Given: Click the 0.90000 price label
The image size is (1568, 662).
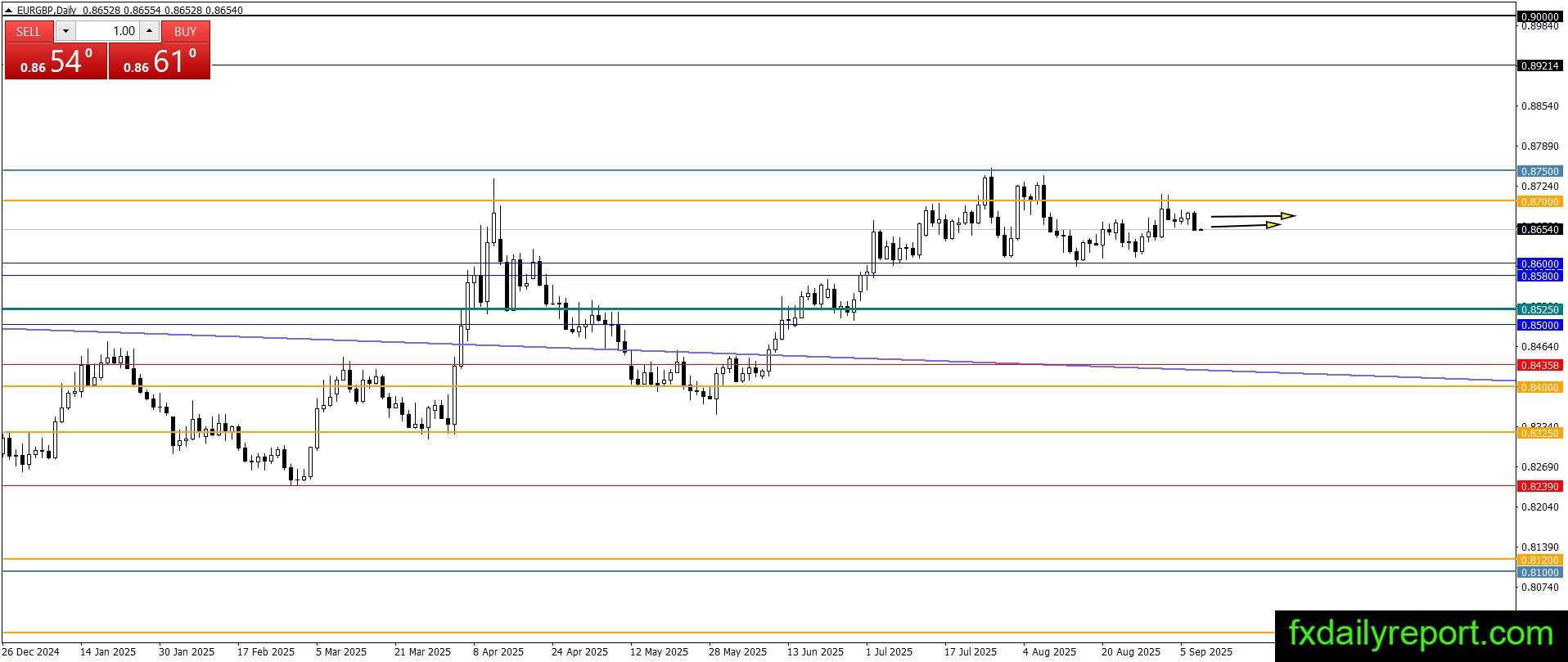Looking at the screenshot, I should point(1539,16).
